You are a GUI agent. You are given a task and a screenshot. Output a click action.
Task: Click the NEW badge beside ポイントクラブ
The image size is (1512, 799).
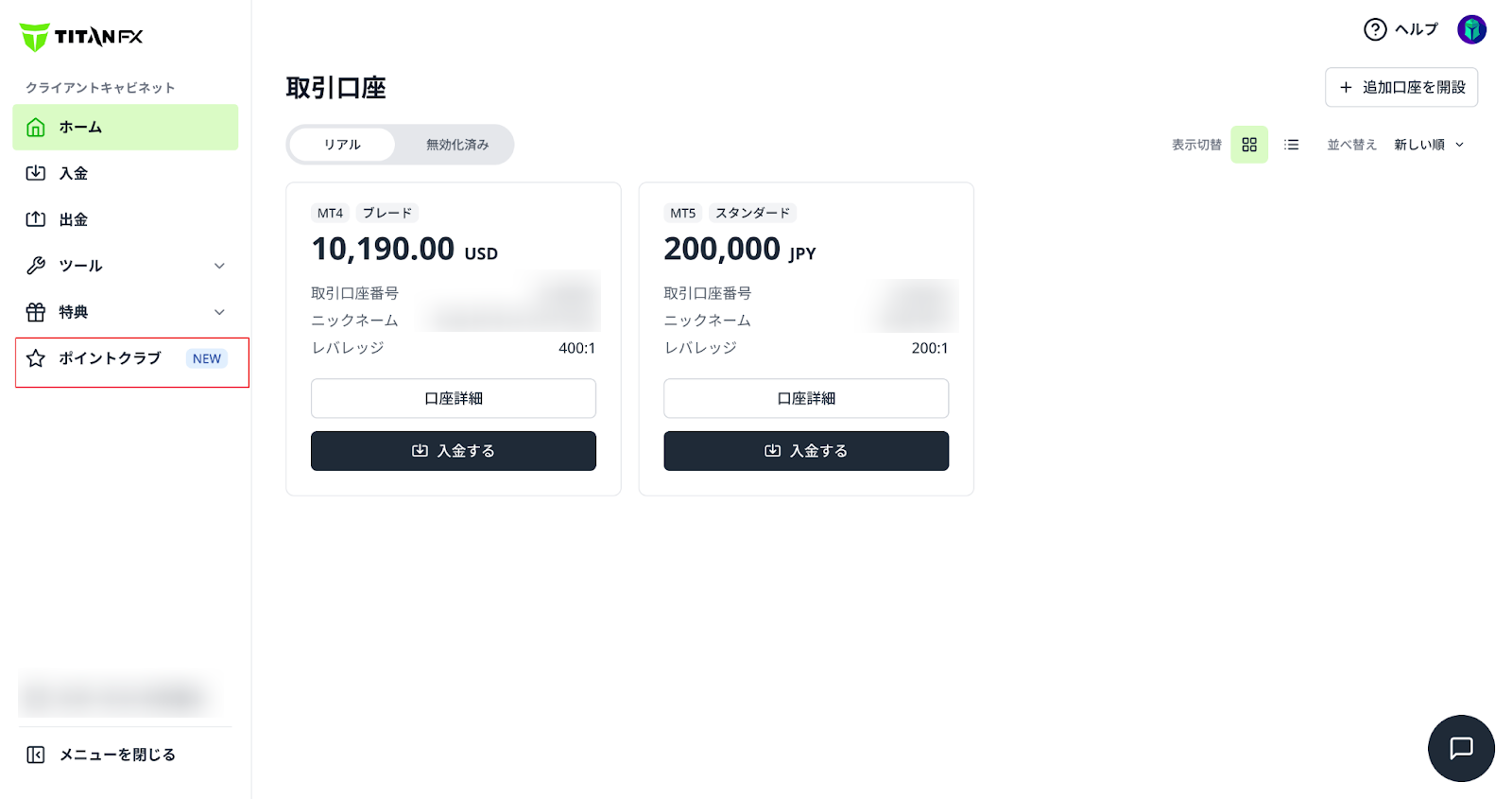point(207,358)
